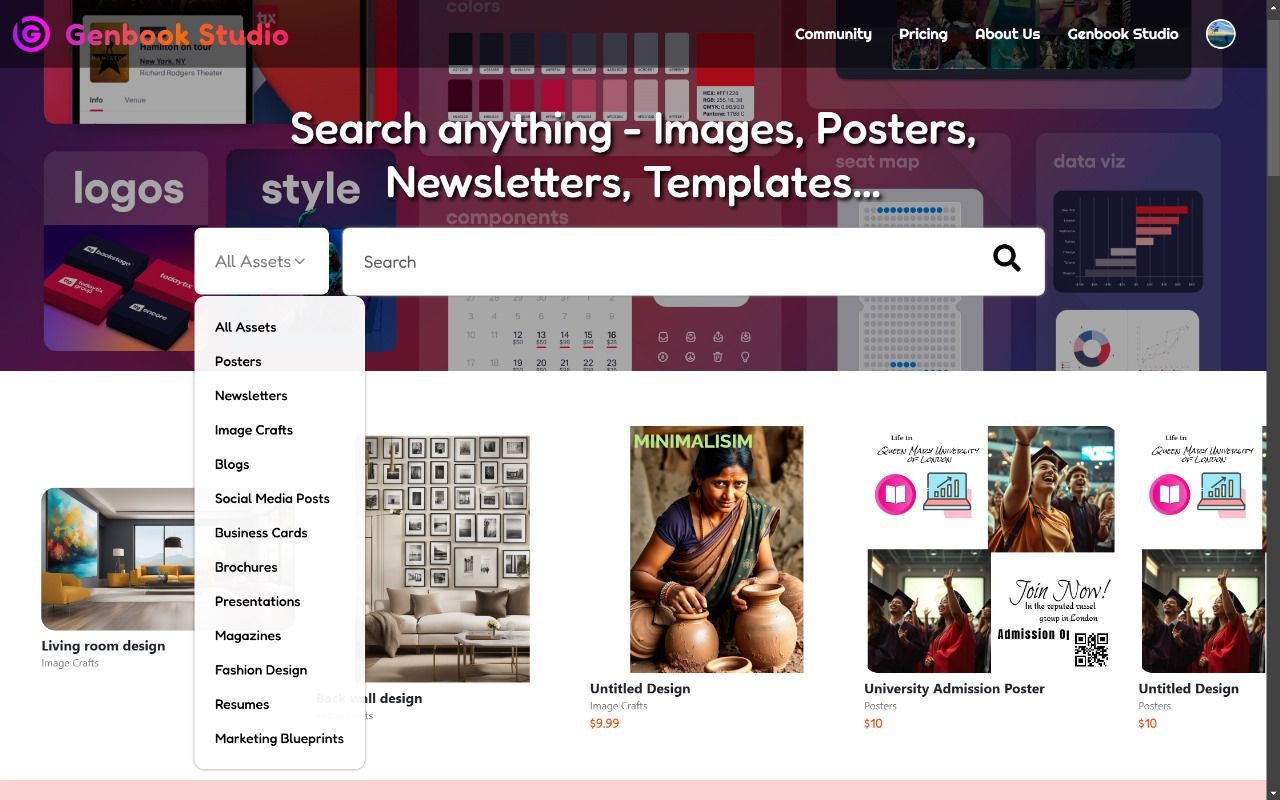Open the Minimalisim pottery woman design
The image size is (1280, 800).
716,549
